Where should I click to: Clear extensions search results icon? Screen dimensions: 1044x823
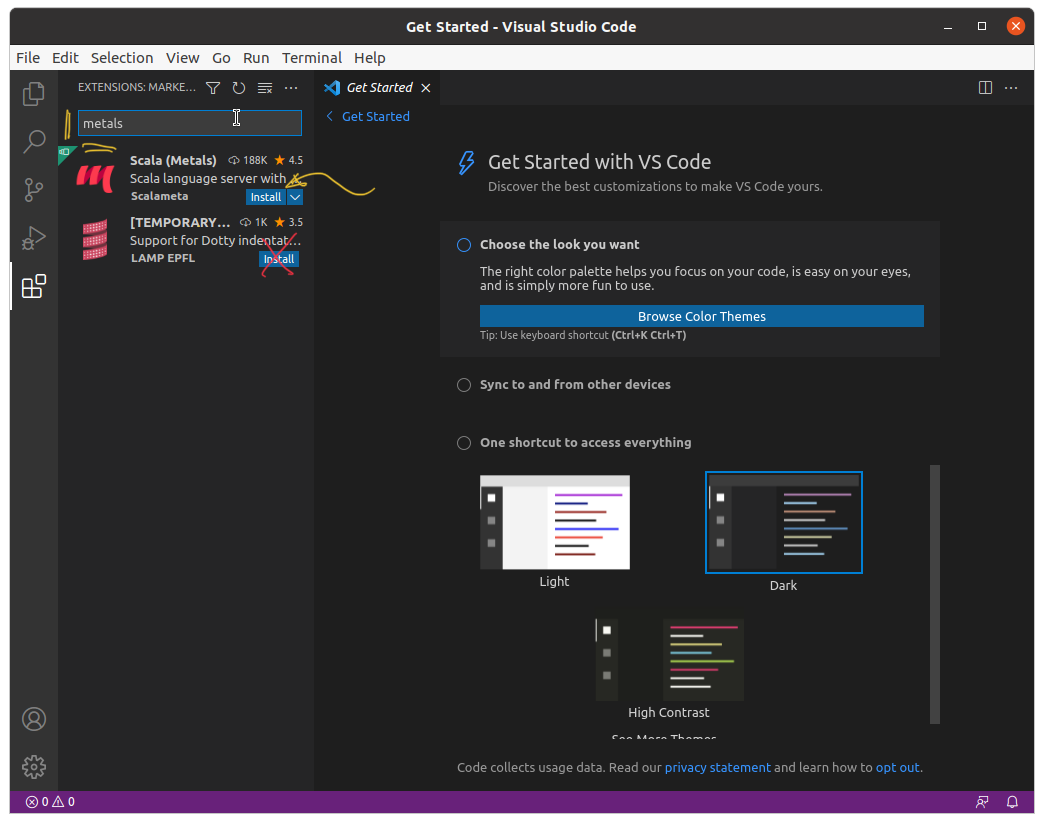click(x=265, y=88)
